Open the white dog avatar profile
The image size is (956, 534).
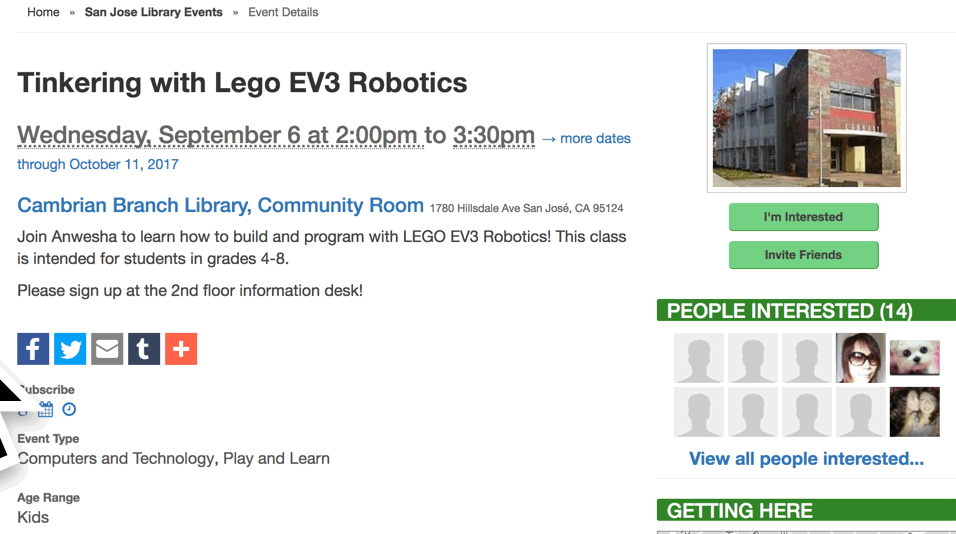914,358
